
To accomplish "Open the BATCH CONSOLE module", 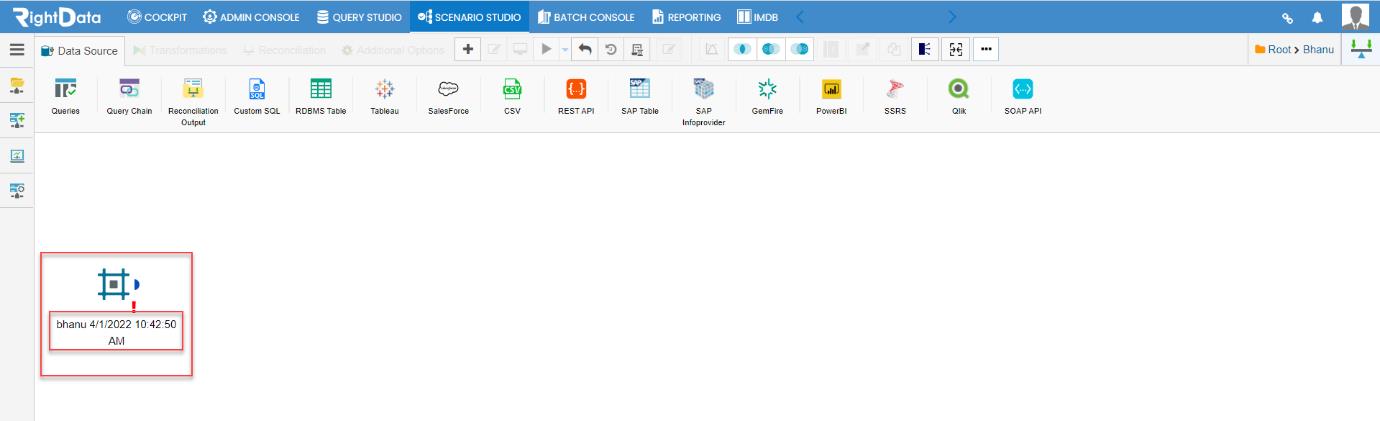I will 586,16.
